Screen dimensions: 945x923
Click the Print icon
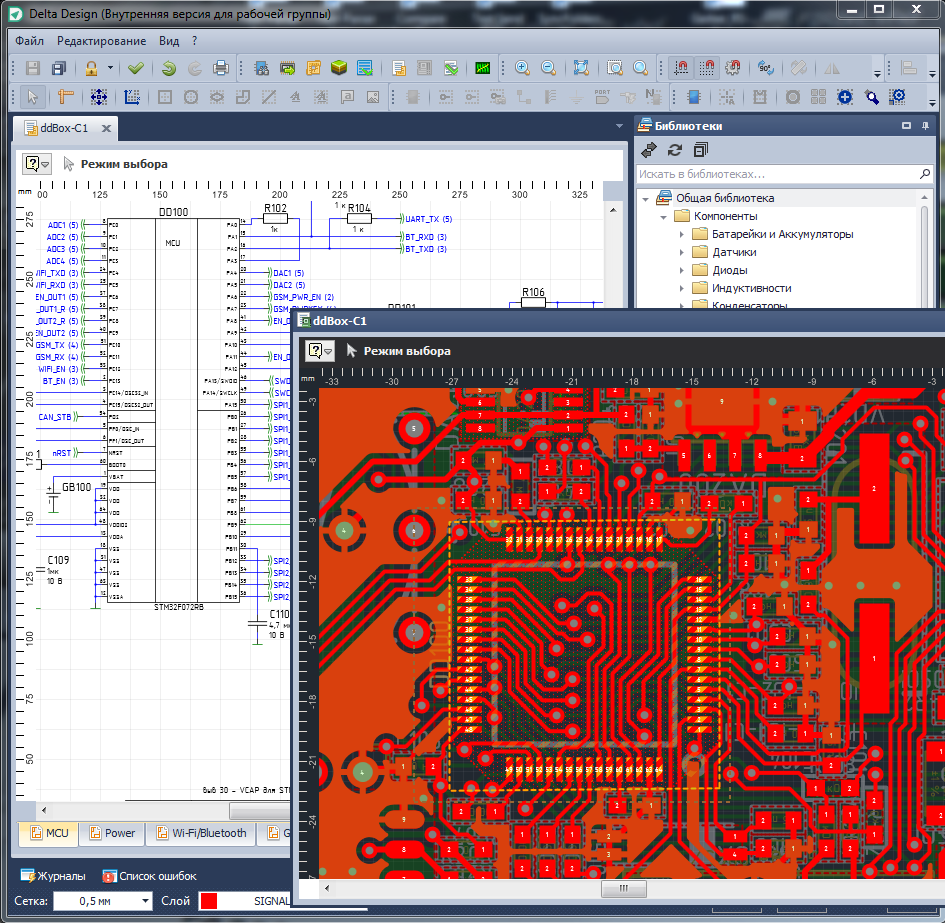click(x=221, y=68)
